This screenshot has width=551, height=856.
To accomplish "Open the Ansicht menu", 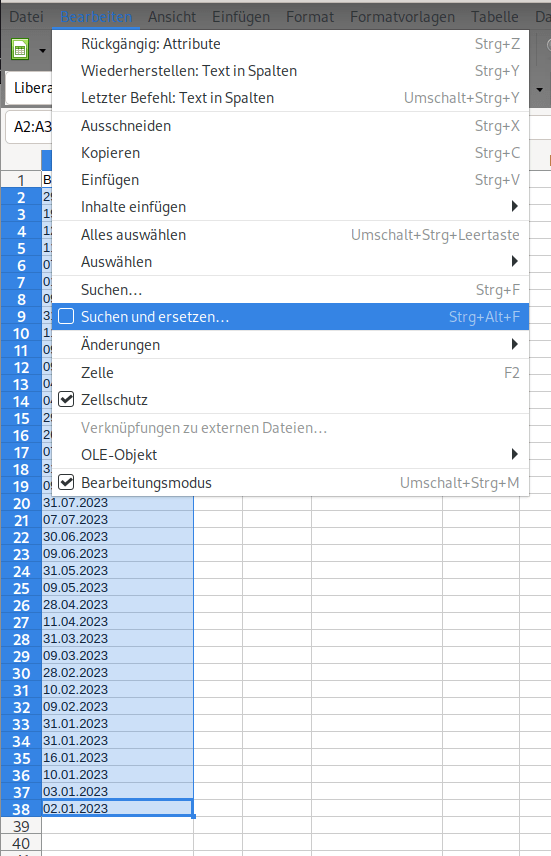I will (x=172, y=17).
